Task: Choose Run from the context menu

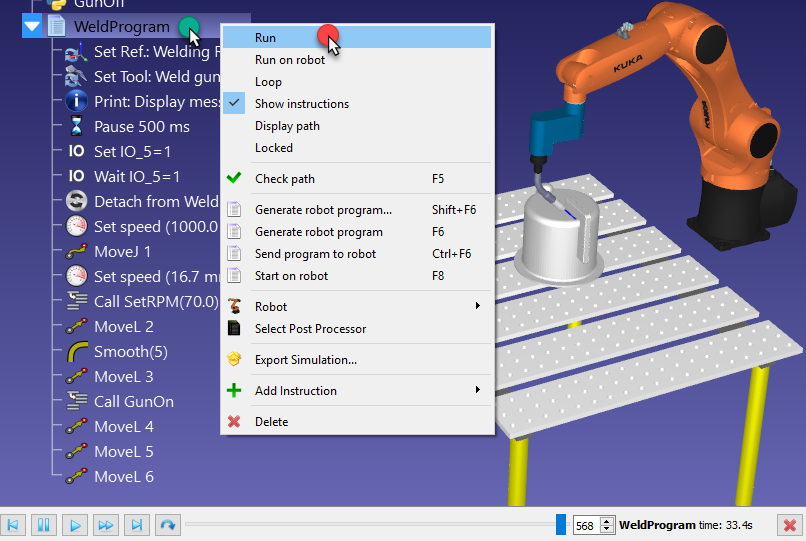Action: 265,38
